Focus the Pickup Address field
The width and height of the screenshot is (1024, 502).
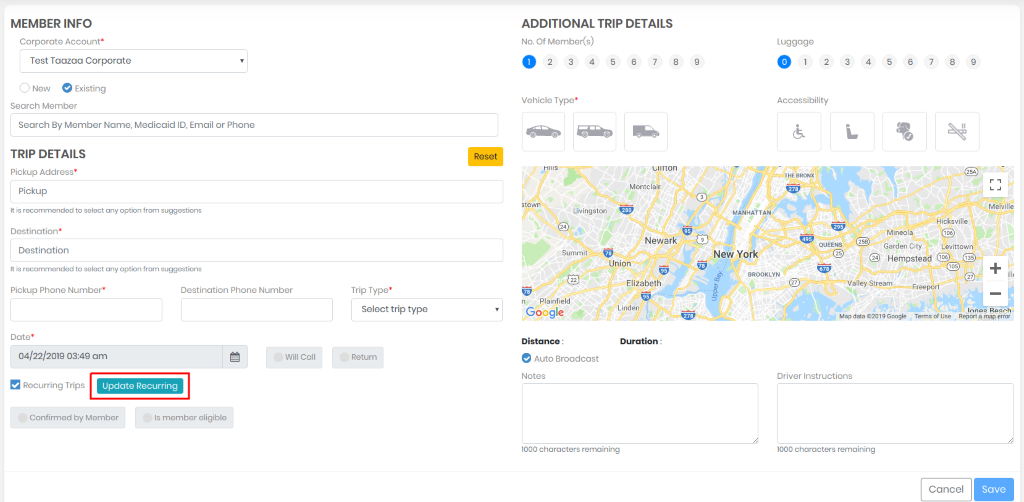coord(257,191)
